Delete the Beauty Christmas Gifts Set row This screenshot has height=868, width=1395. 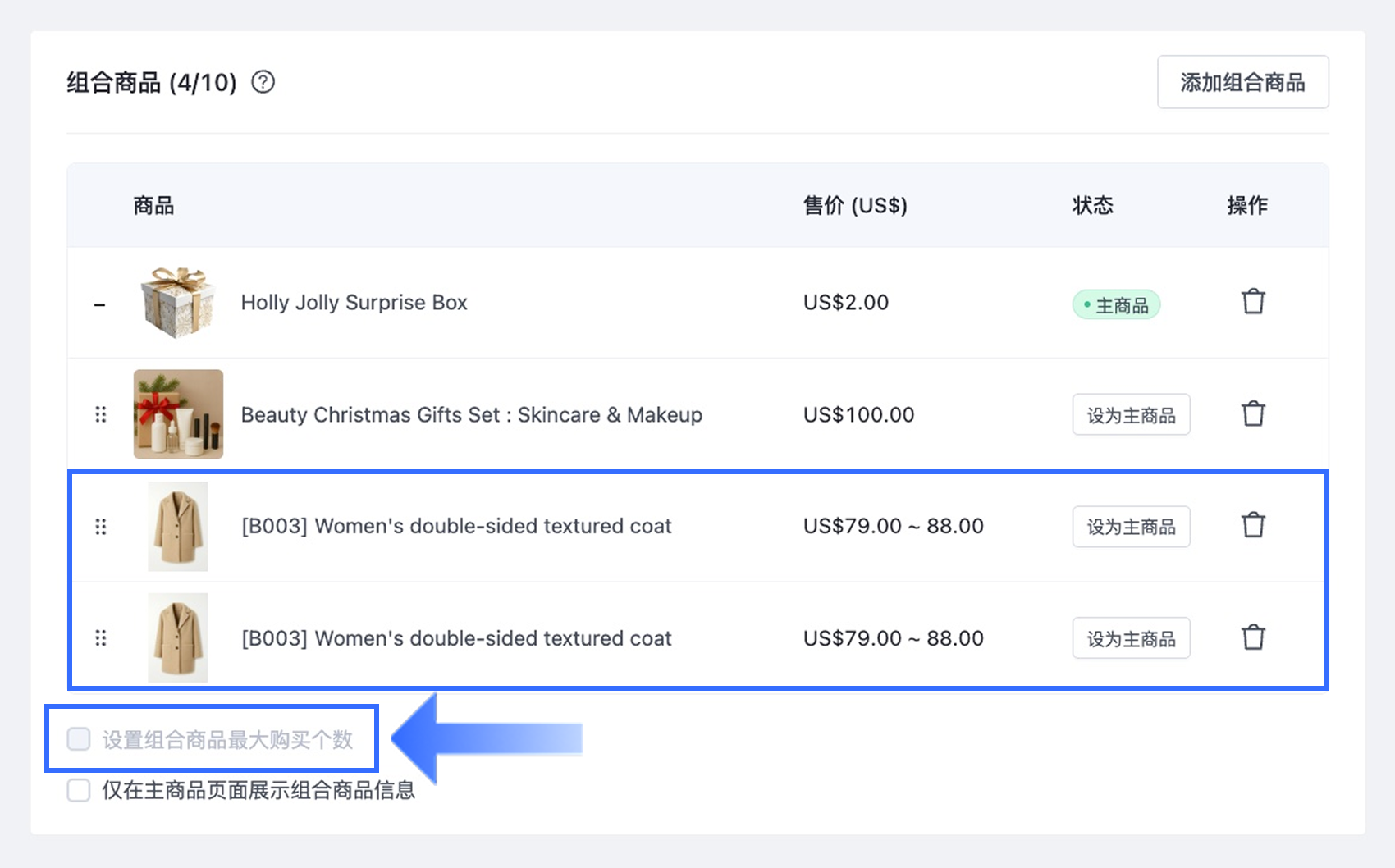pyautogui.click(x=1253, y=414)
